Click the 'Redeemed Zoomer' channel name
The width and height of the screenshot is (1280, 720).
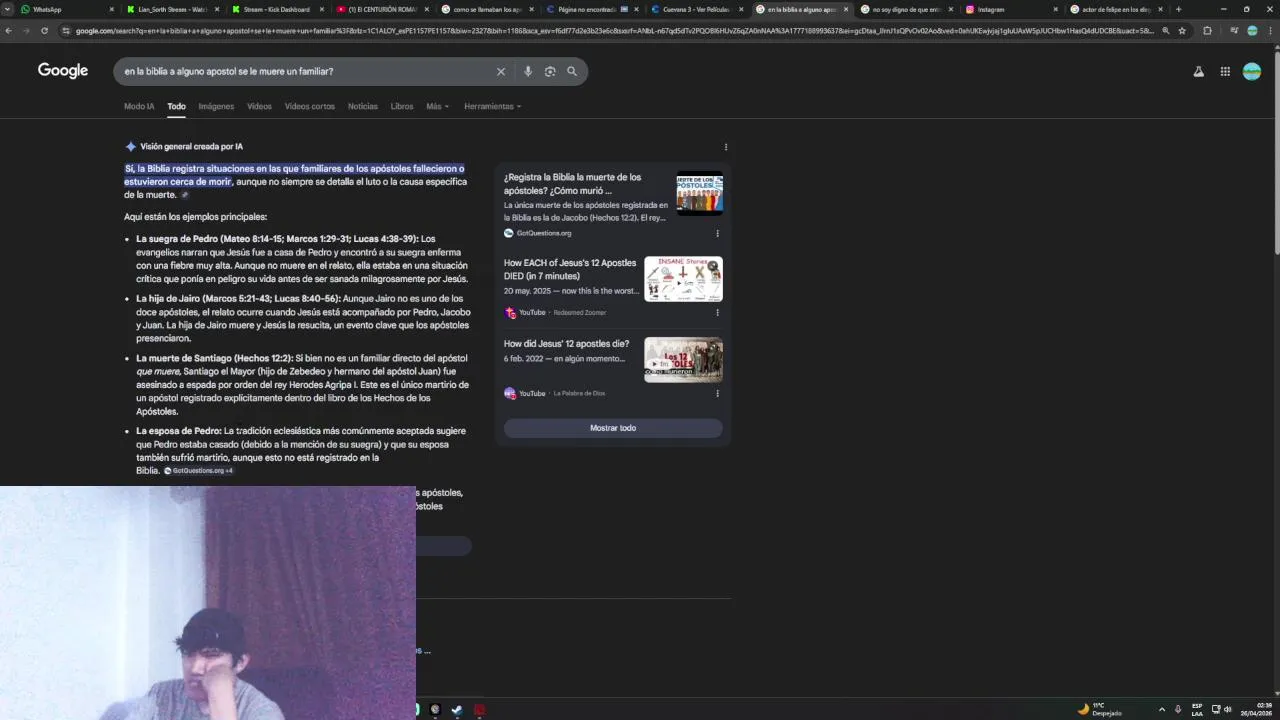click(x=580, y=313)
